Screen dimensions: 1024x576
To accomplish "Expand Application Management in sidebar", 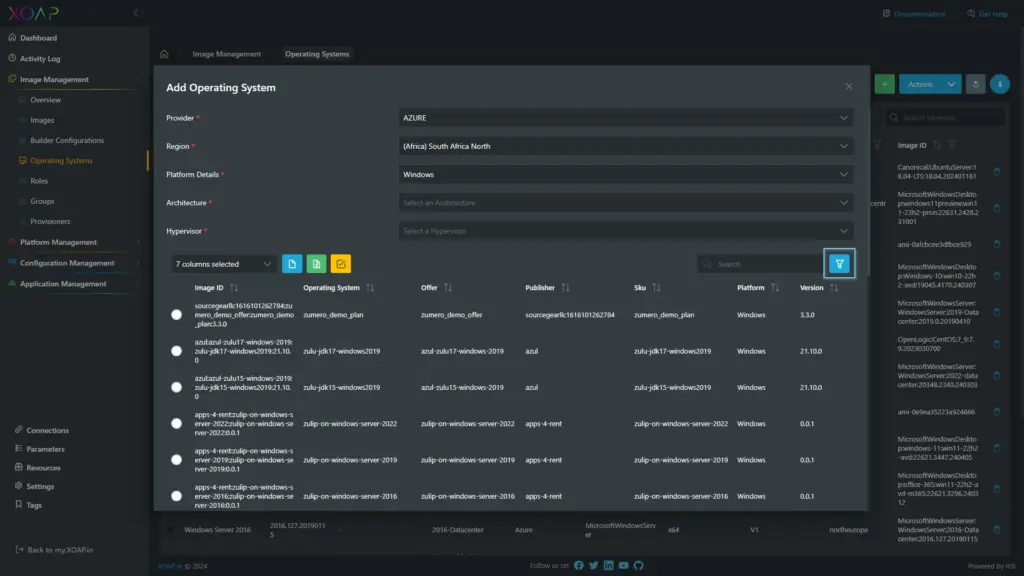I will (x=74, y=284).
